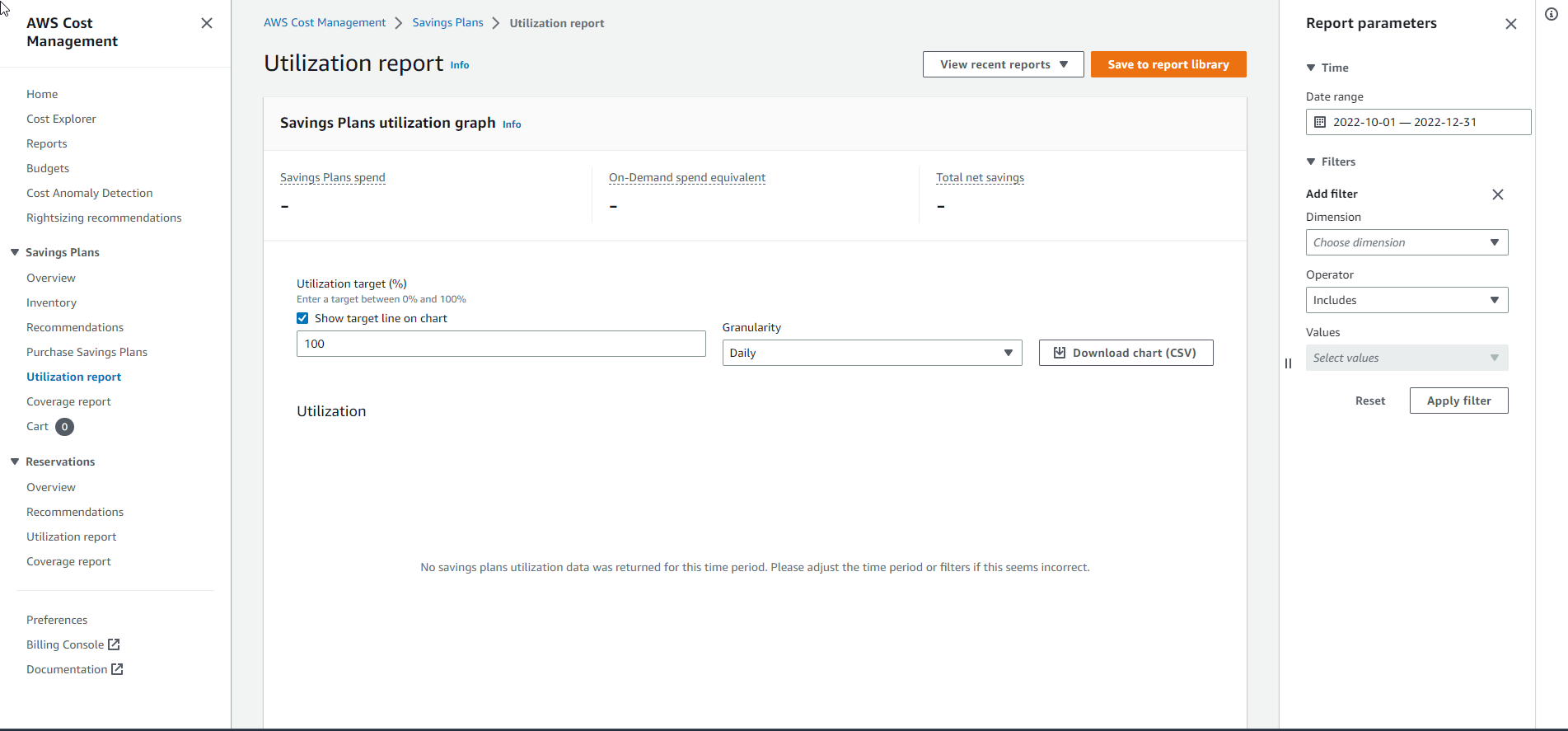This screenshot has height=731, width=1568.
Task: Open Billing Console link
Action: [65, 644]
